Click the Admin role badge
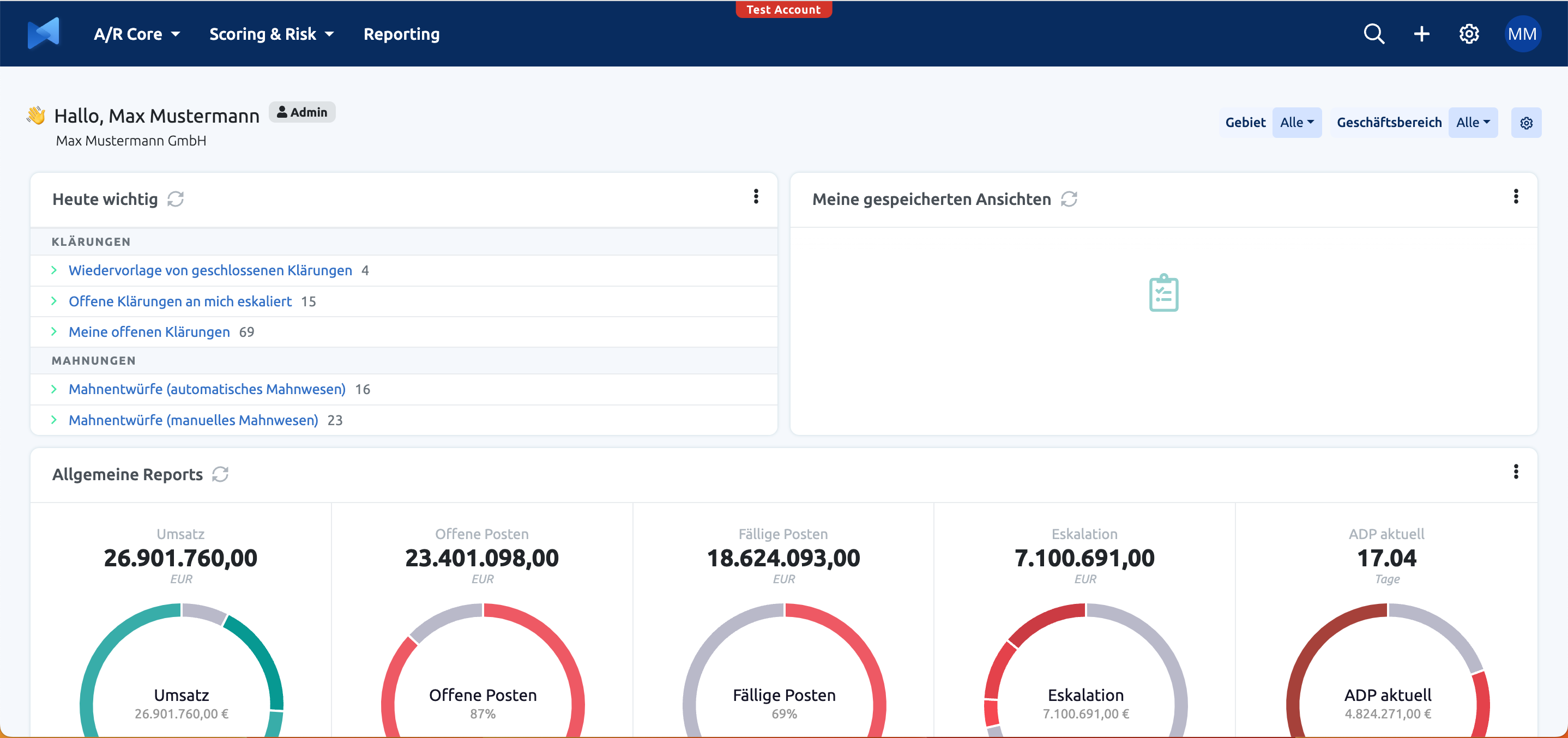Image resolution: width=1568 pixels, height=738 pixels. pos(303,113)
